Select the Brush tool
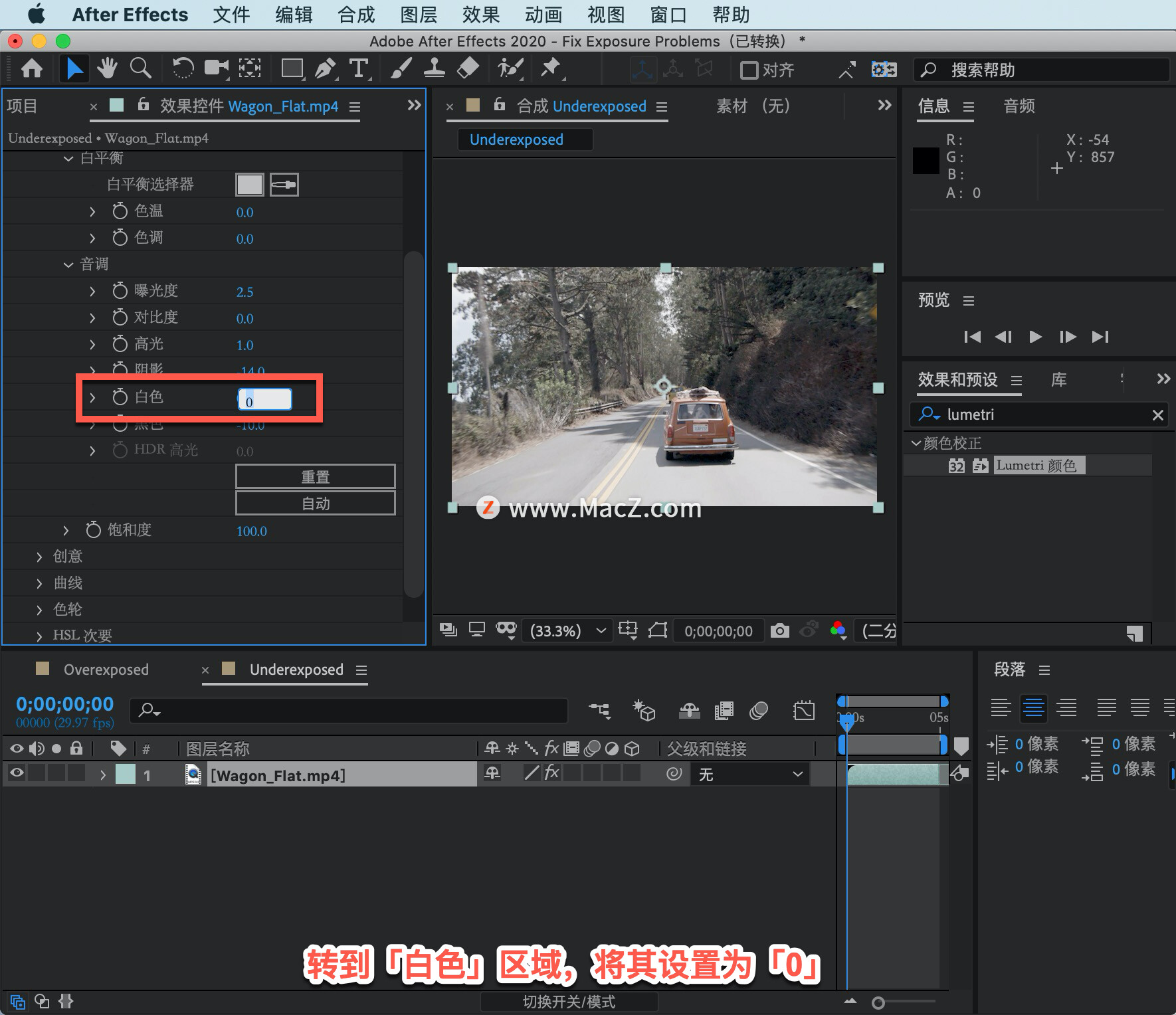1176x1015 pixels. point(401,68)
